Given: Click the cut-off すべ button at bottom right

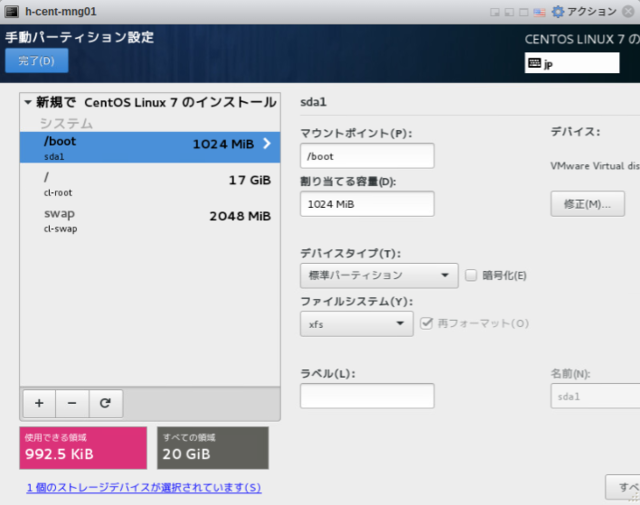Looking at the screenshot, I should click(x=623, y=487).
